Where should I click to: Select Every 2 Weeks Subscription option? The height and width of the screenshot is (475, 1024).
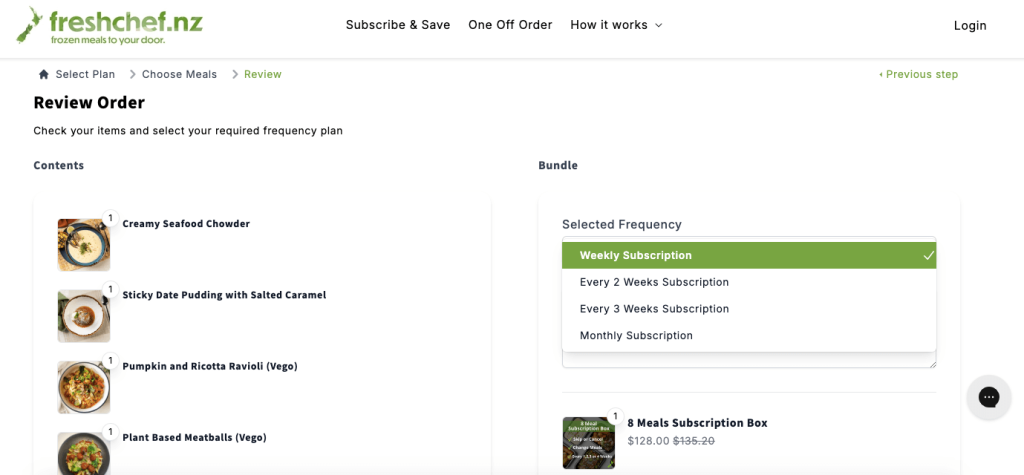(x=749, y=282)
